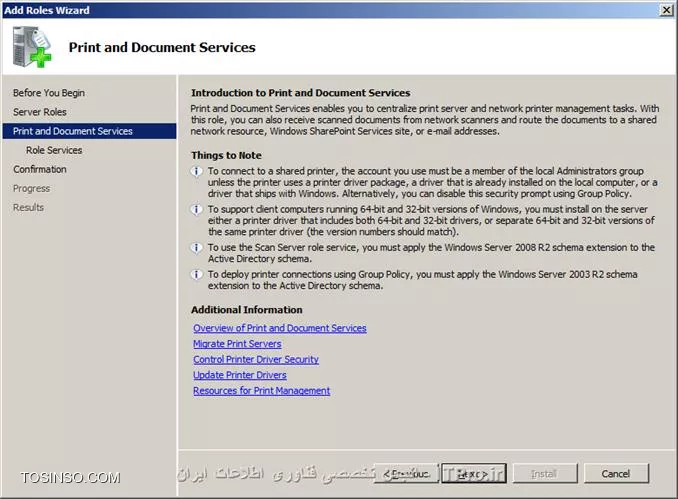The height and width of the screenshot is (499, 678).
Task: Open Migrate Print Servers link
Action: pos(237,344)
